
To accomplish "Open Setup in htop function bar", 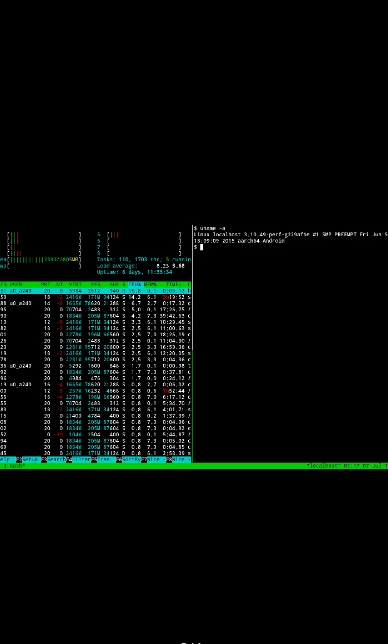I will click(x=32, y=459).
